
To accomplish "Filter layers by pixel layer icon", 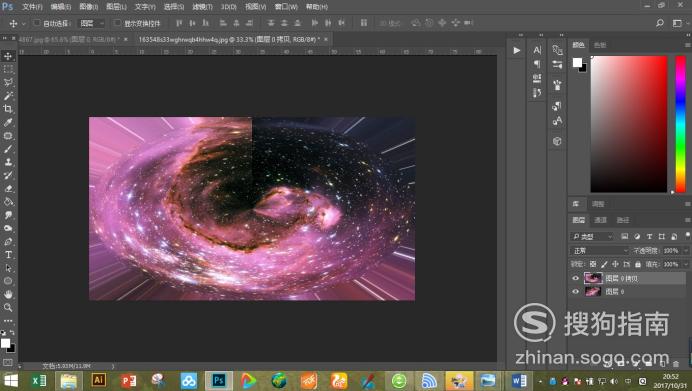I will click(624, 237).
